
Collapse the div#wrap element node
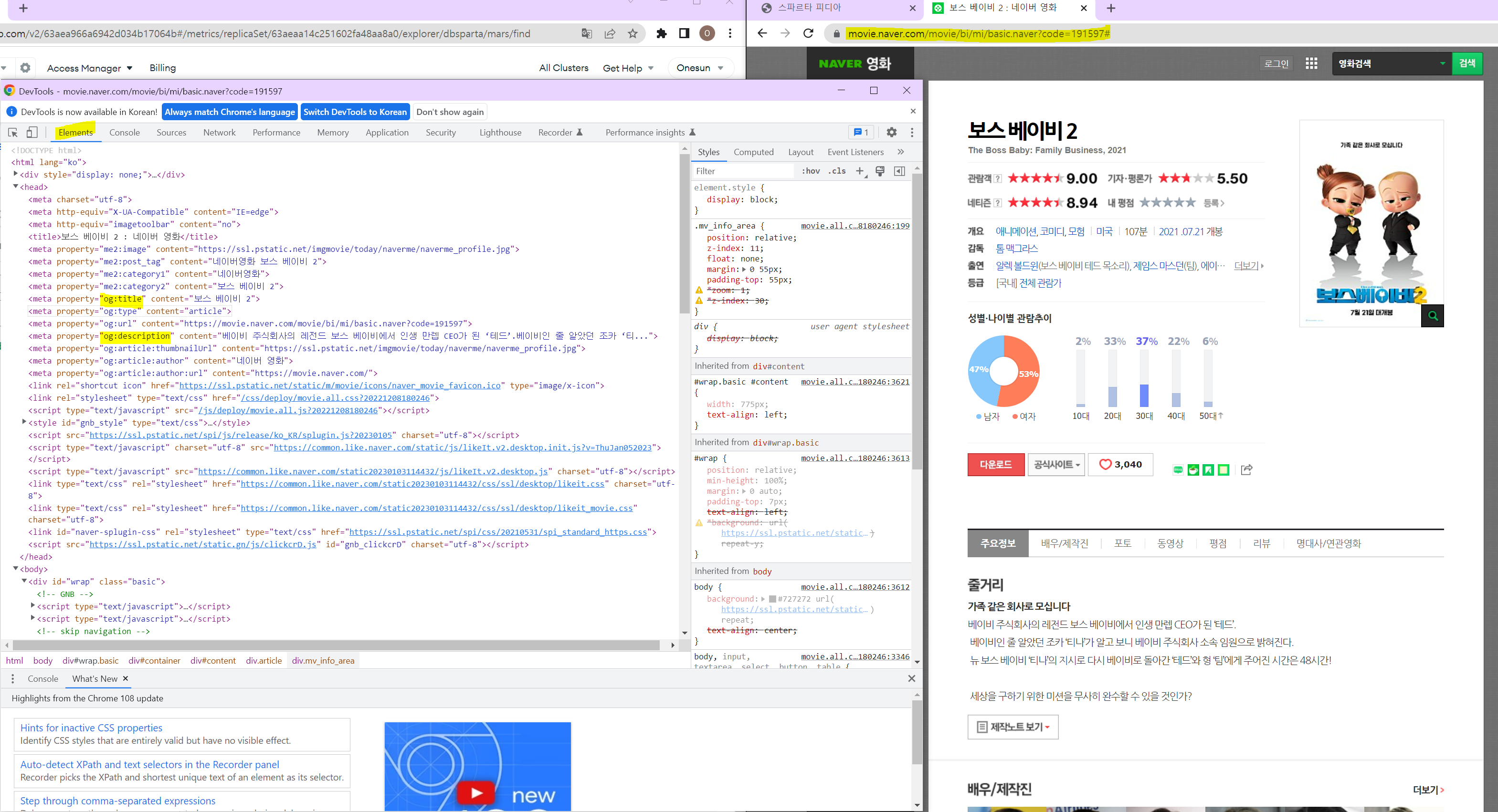[x=24, y=581]
